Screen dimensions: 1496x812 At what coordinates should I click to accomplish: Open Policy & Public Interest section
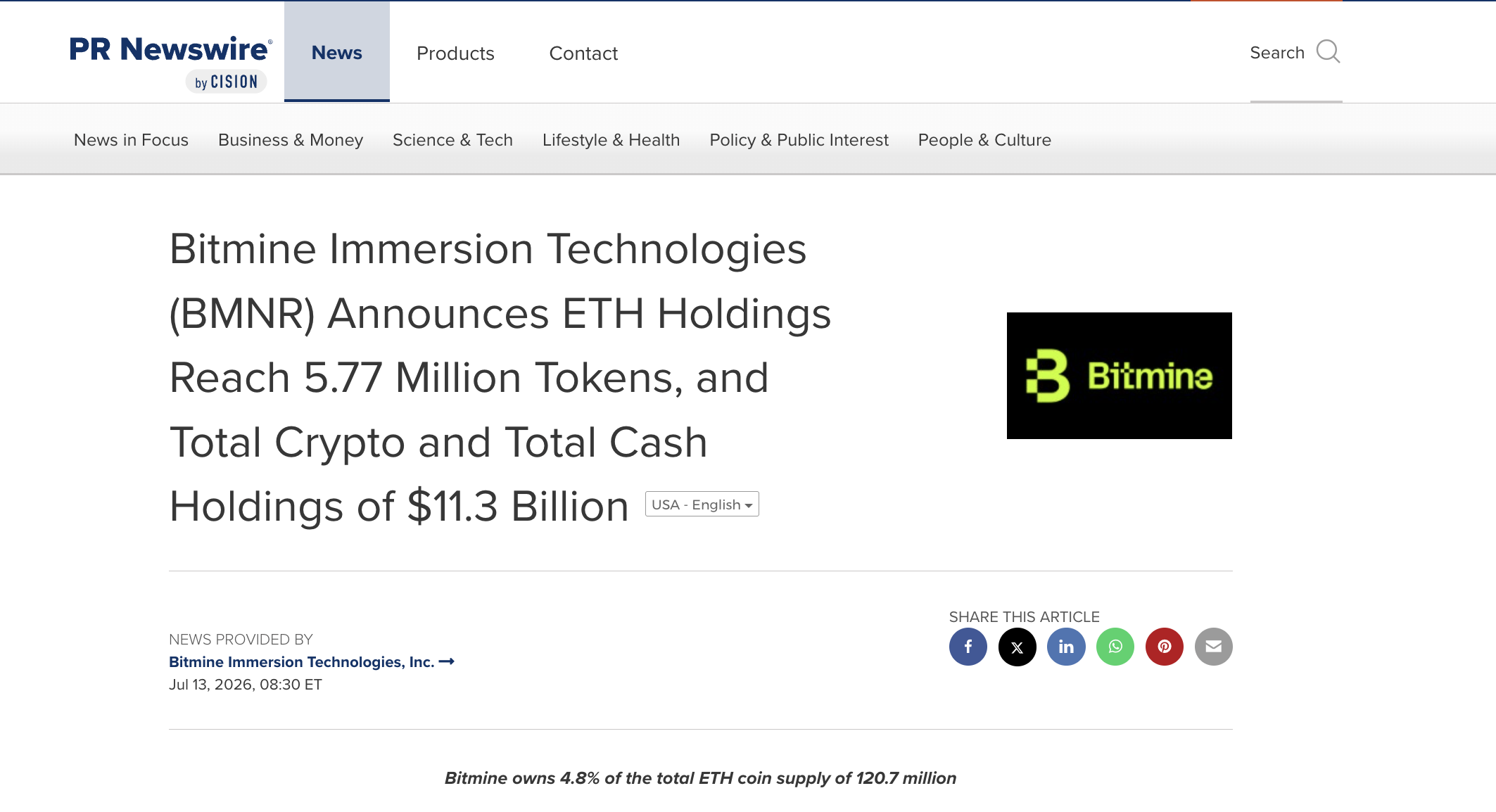799,140
